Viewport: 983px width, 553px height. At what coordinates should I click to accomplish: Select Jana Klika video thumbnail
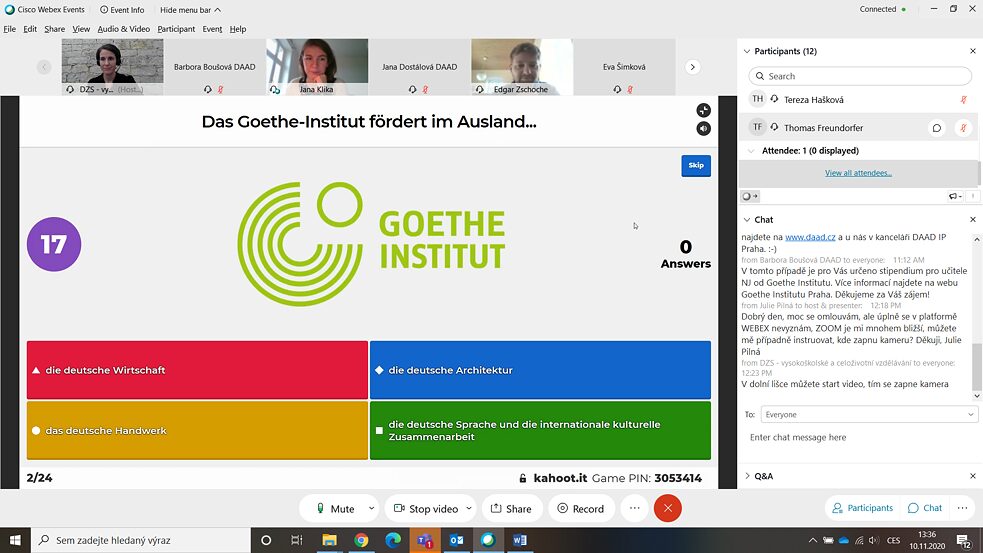click(317, 66)
